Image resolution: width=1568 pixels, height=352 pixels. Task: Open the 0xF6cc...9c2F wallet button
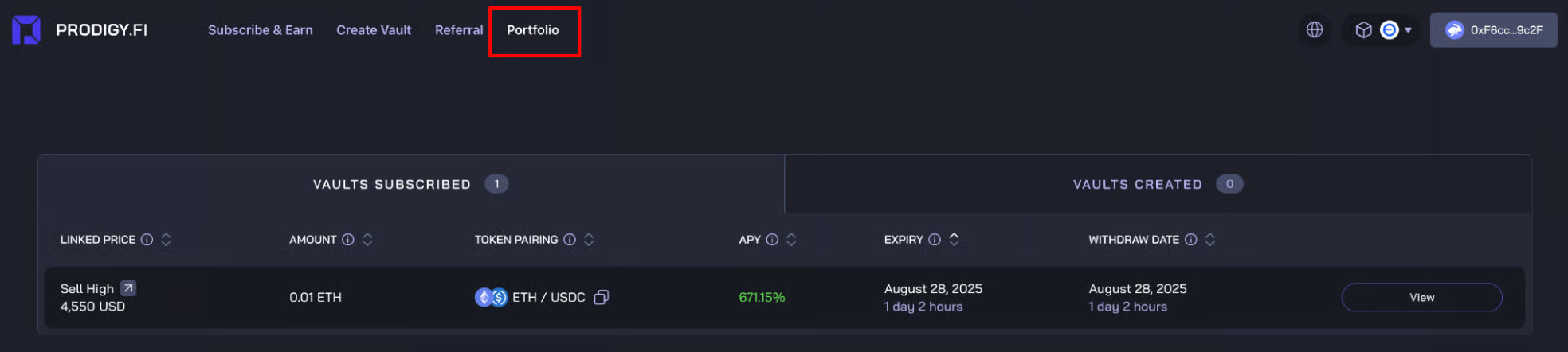pos(1493,30)
